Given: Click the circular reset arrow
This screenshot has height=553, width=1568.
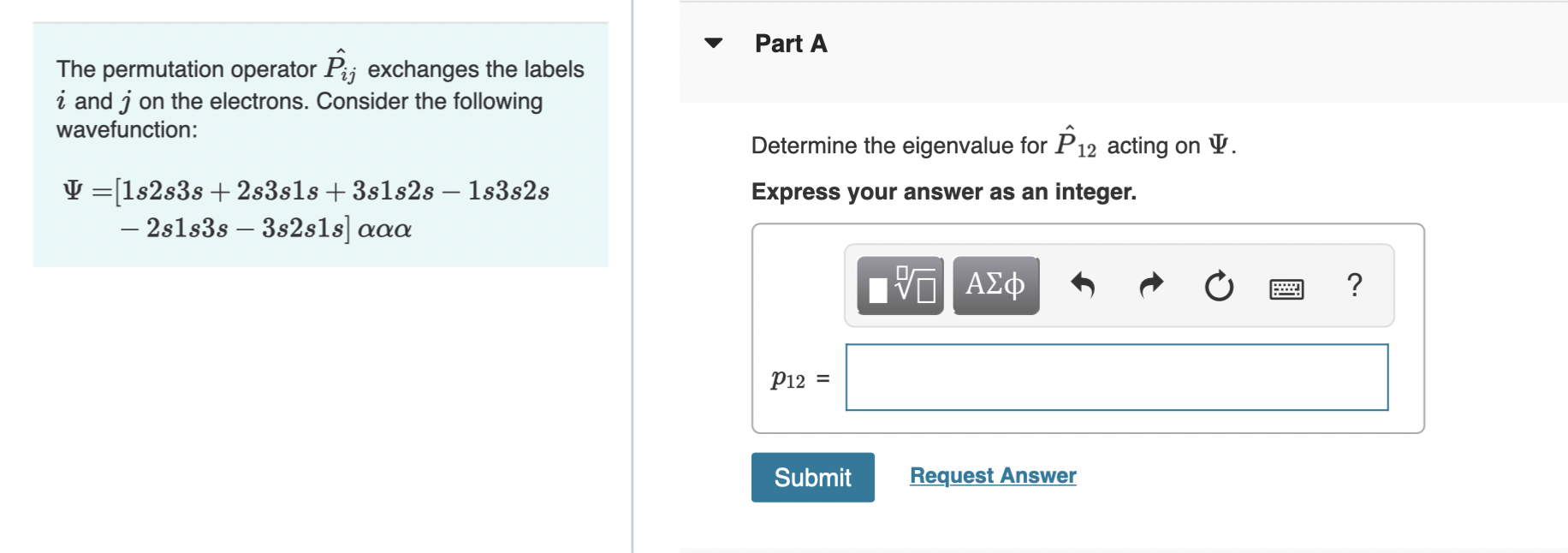Looking at the screenshot, I should click(1218, 287).
